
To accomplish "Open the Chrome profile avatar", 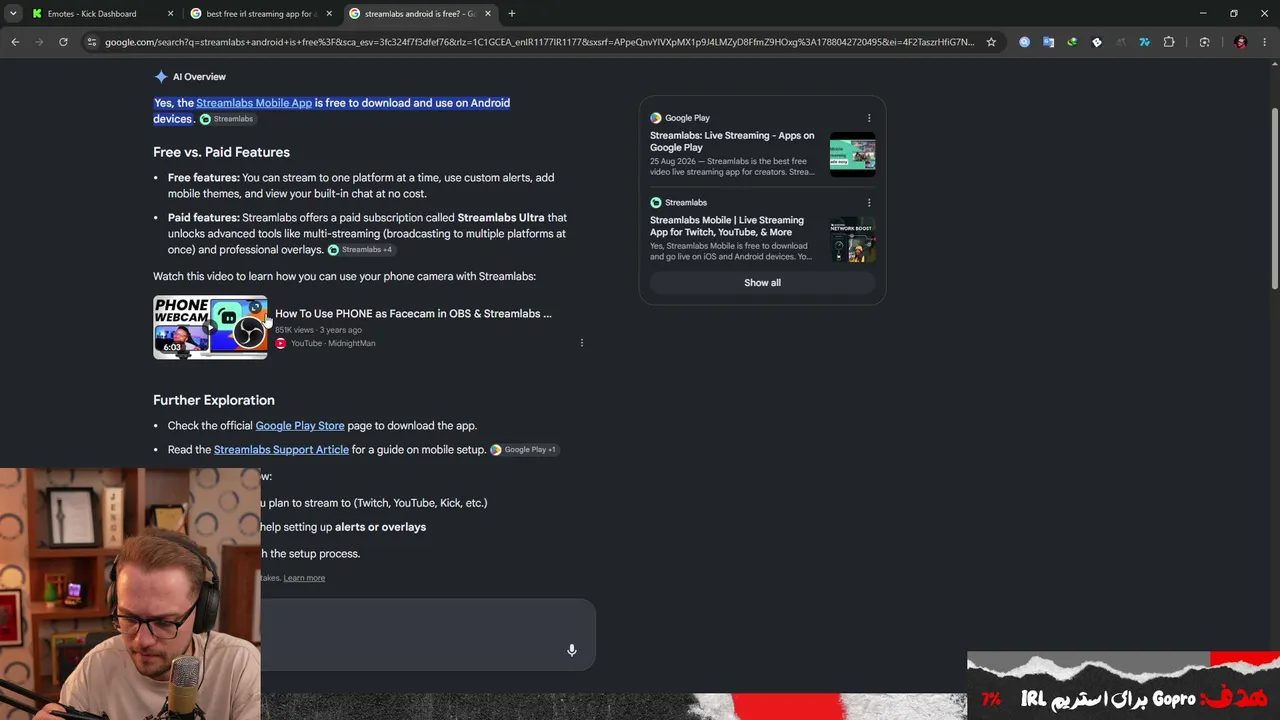I will pos(1241,42).
